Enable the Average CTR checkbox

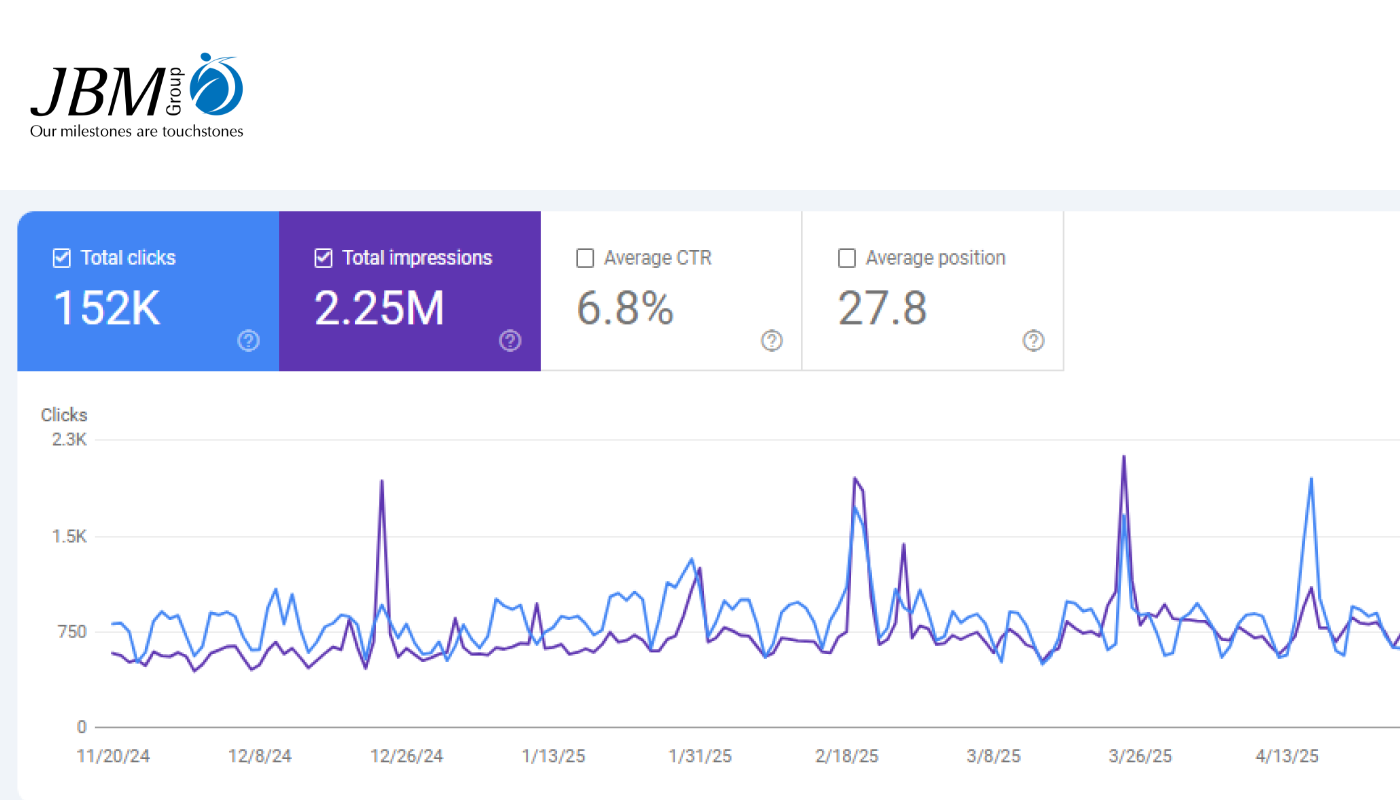(585, 258)
